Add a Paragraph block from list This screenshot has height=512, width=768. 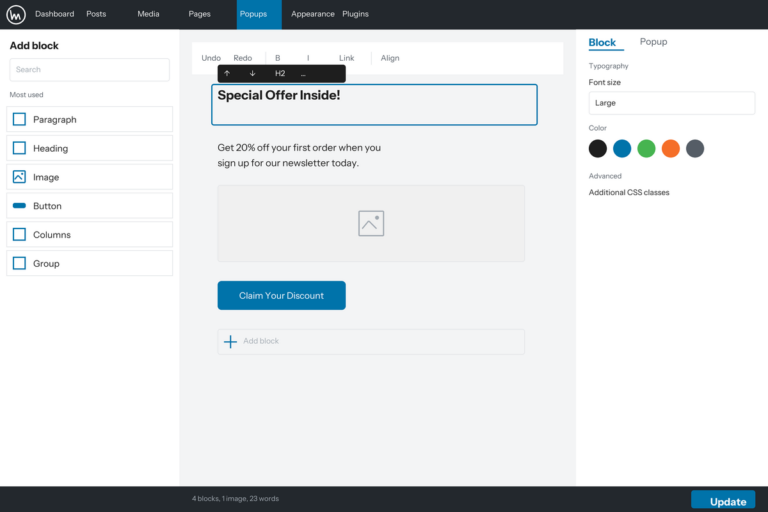coord(90,119)
